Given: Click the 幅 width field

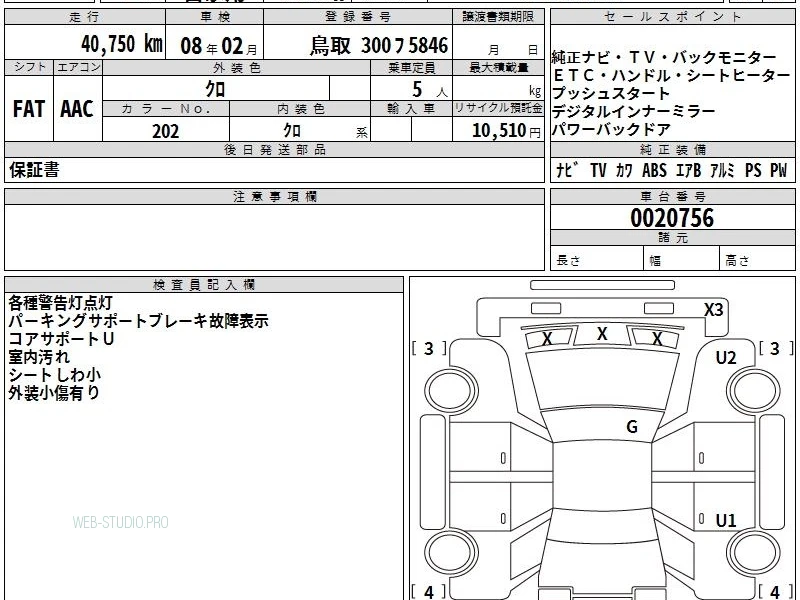Looking at the screenshot, I should [682, 259].
